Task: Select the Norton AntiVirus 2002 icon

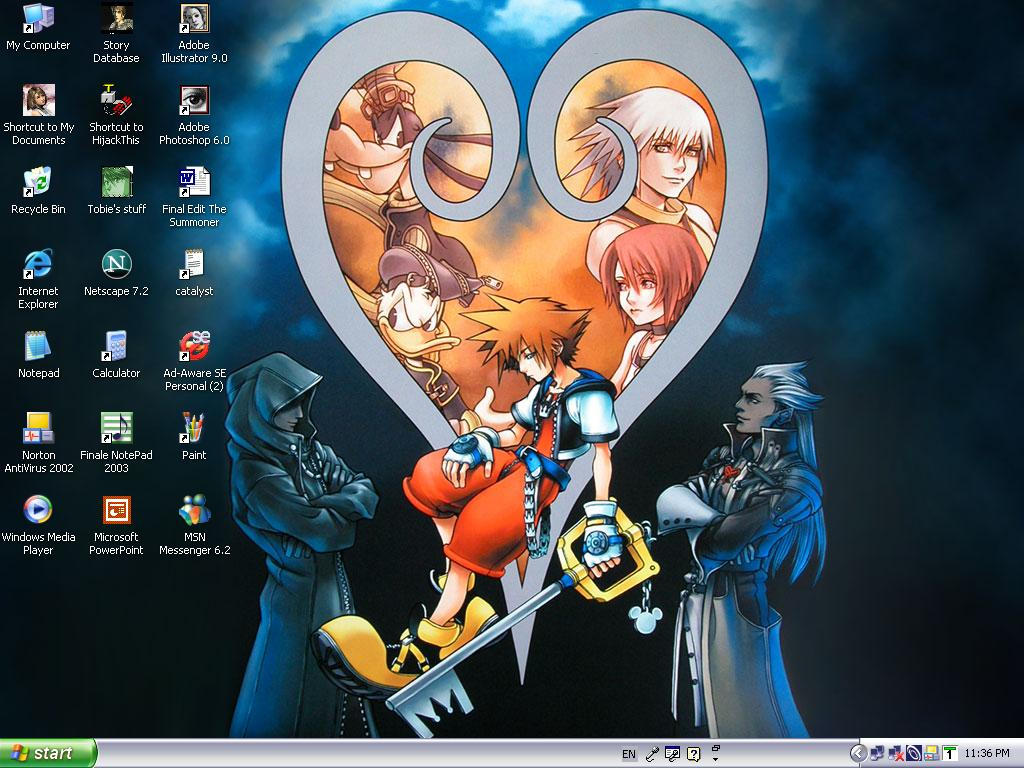Action: tap(39, 443)
